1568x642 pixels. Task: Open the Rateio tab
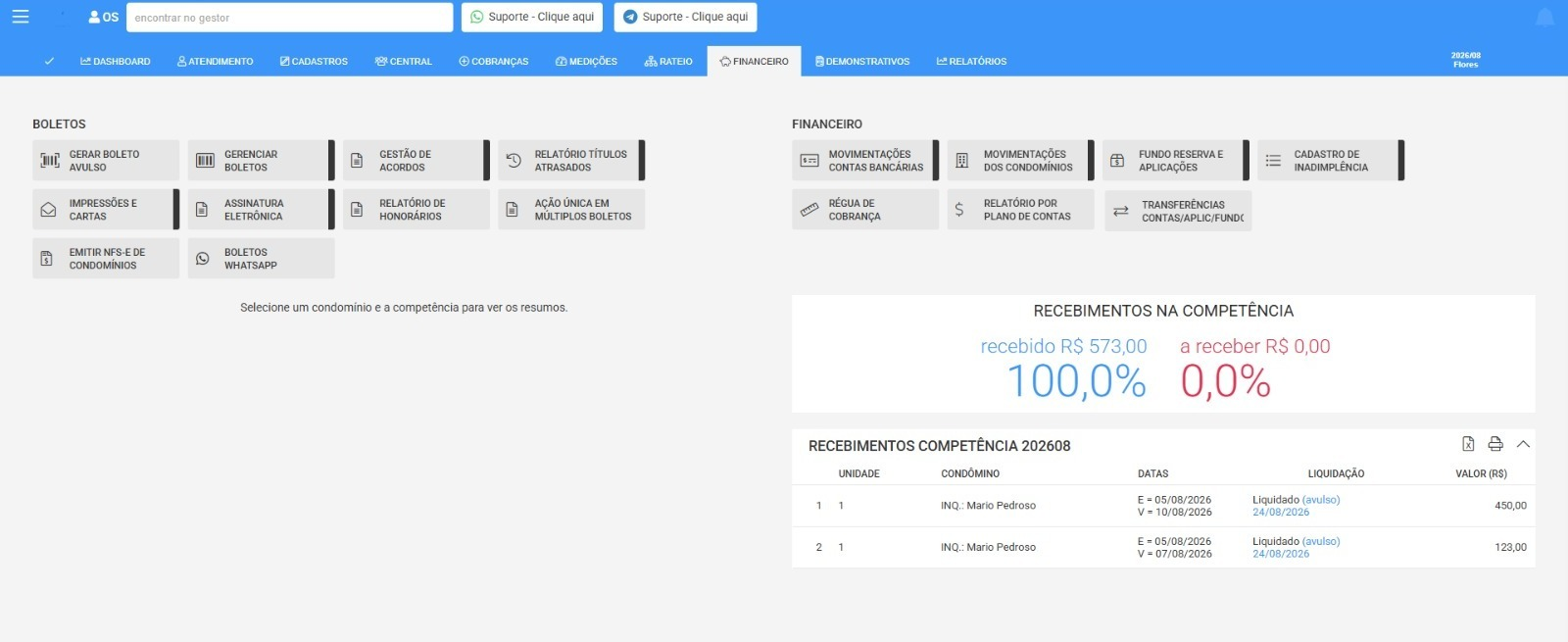pos(668,61)
